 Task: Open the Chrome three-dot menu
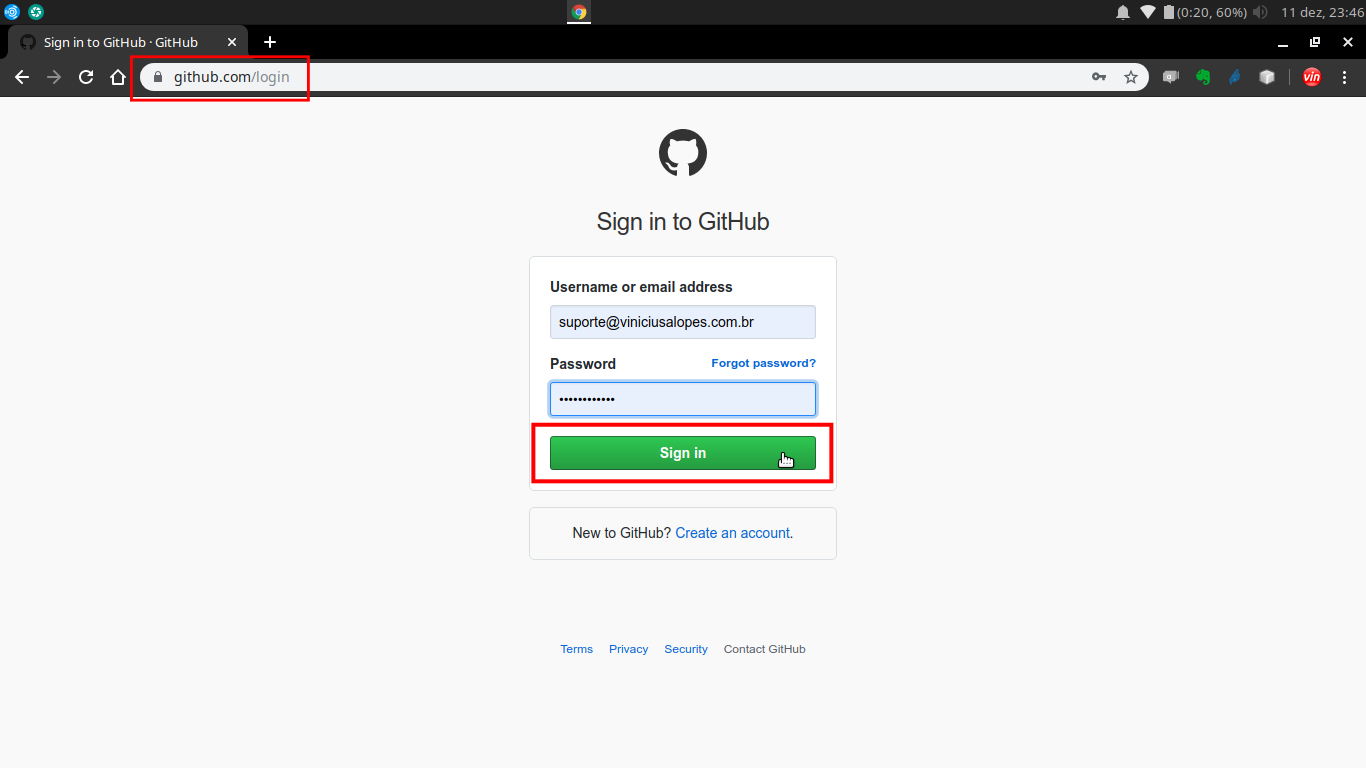pos(1344,77)
